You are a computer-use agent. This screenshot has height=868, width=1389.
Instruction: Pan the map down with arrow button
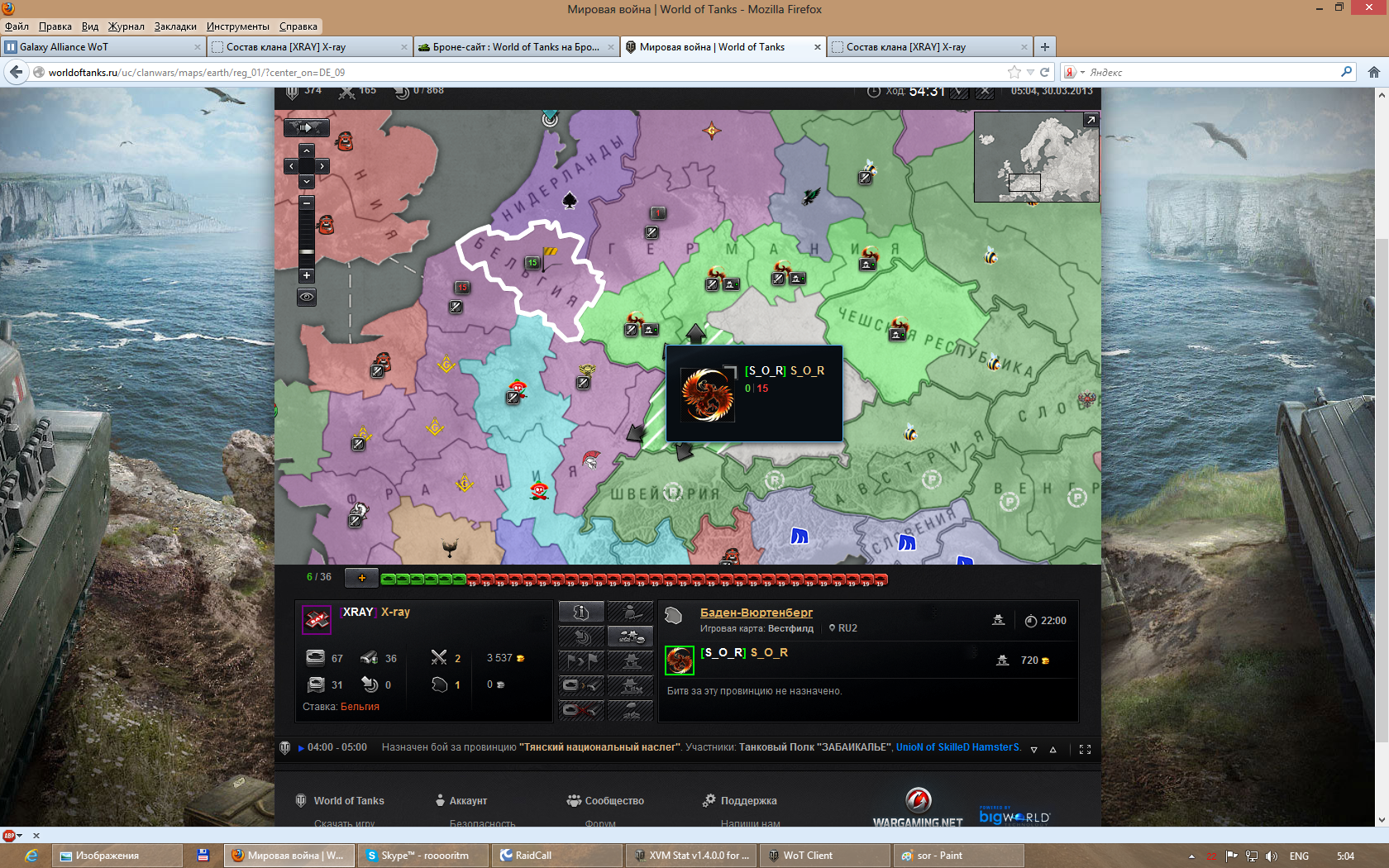307,182
